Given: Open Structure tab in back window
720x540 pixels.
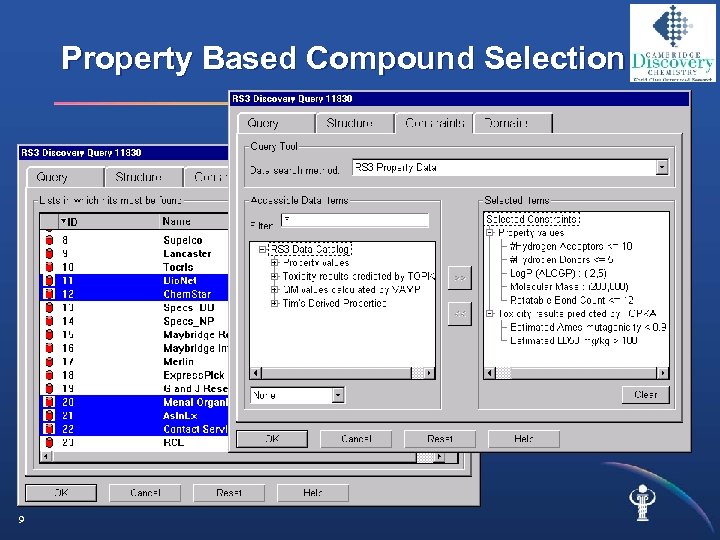Looking at the screenshot, I should click(144, 177).
